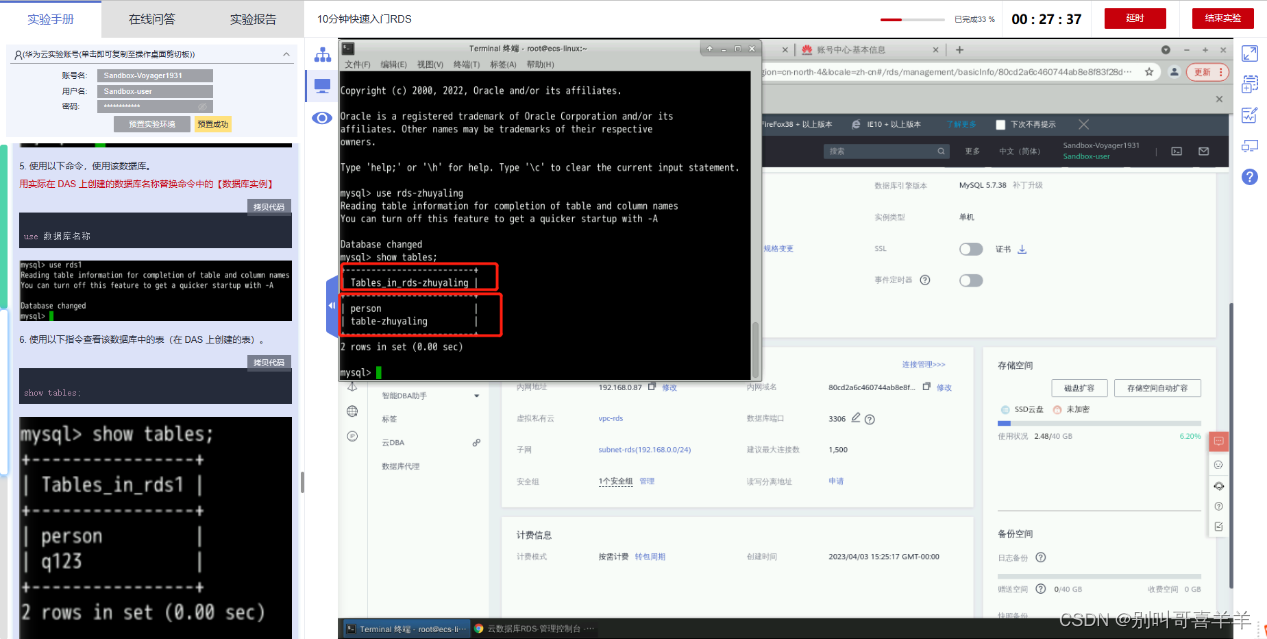Click the screen share icon on right rail
Image resolution: width=1267 pixels, height=639 pixels.
coord(1249,146)
